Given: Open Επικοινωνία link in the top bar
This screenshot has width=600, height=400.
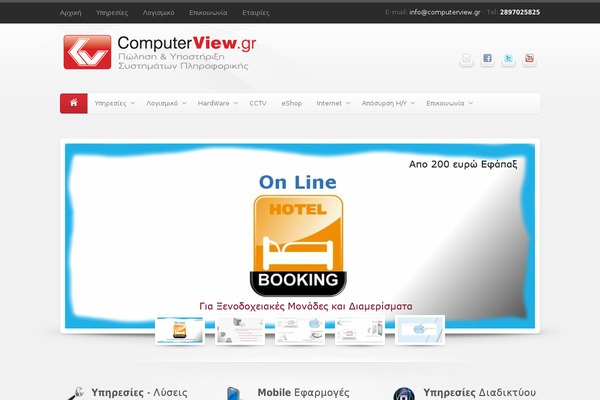Looking at the screenshot, I should coord(208,13).
